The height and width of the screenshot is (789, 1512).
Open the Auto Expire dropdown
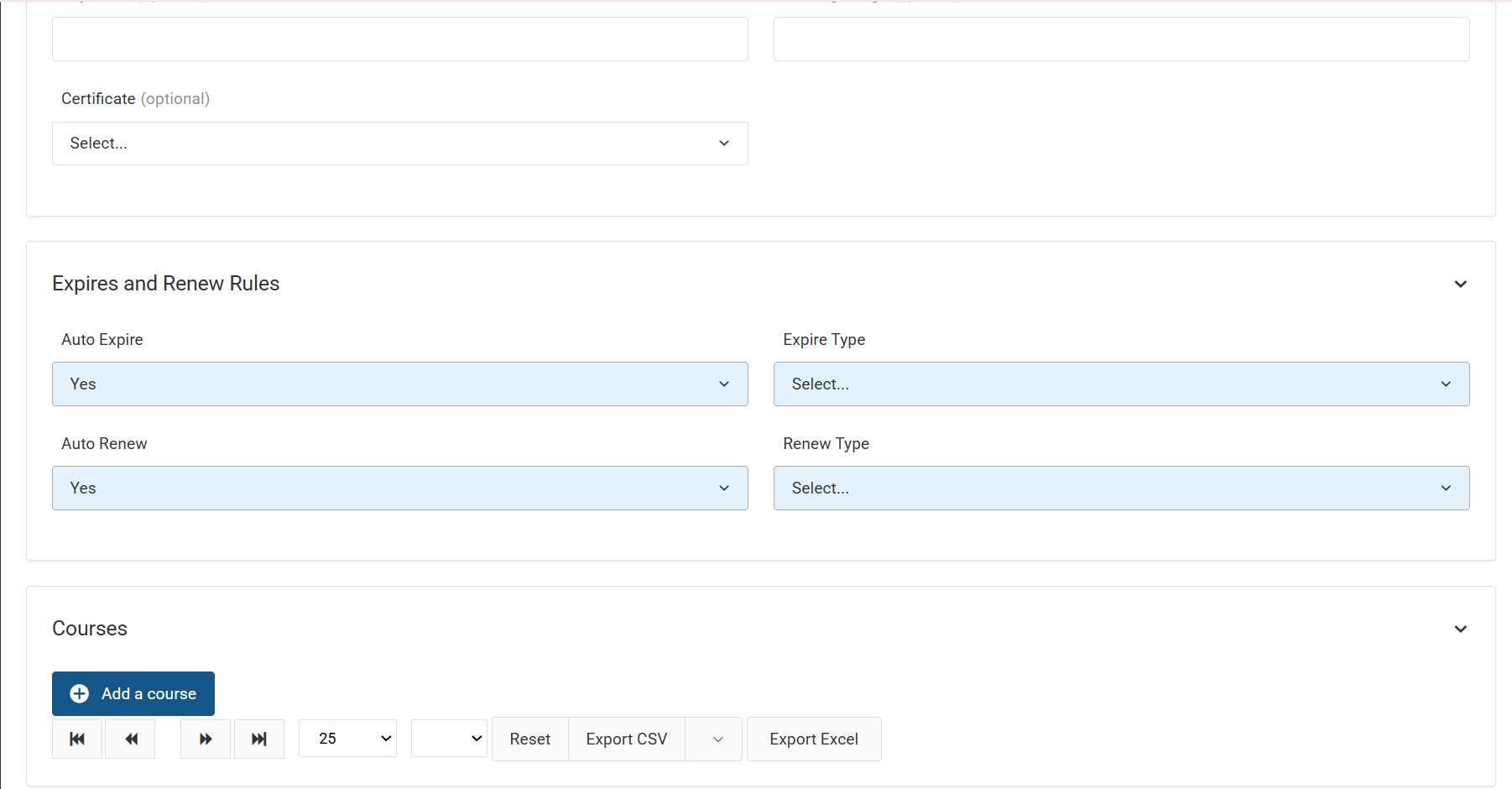click(399, 384)
